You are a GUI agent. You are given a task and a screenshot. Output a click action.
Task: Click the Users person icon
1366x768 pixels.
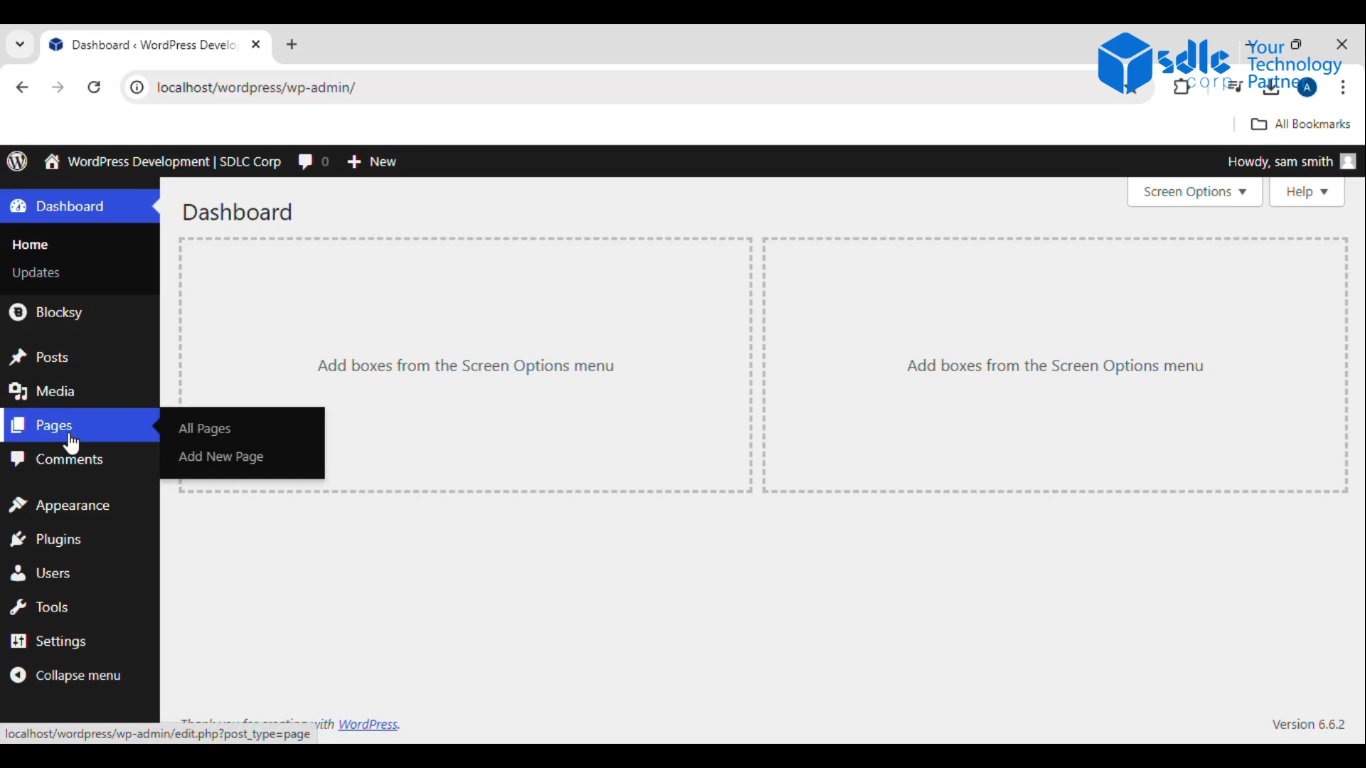[x=18, y=573]
